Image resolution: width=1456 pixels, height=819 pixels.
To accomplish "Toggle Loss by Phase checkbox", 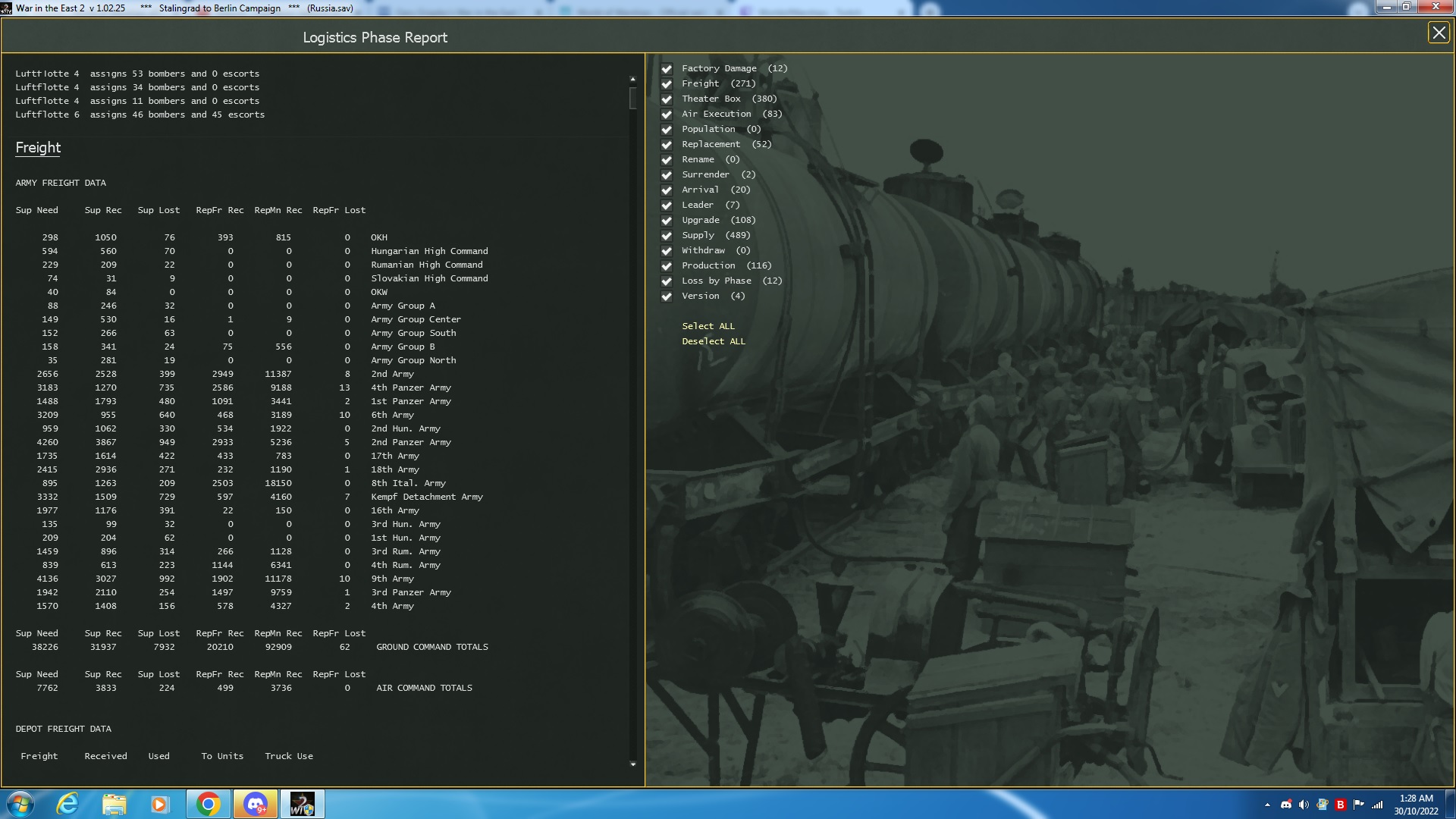I will pos(667,281).
